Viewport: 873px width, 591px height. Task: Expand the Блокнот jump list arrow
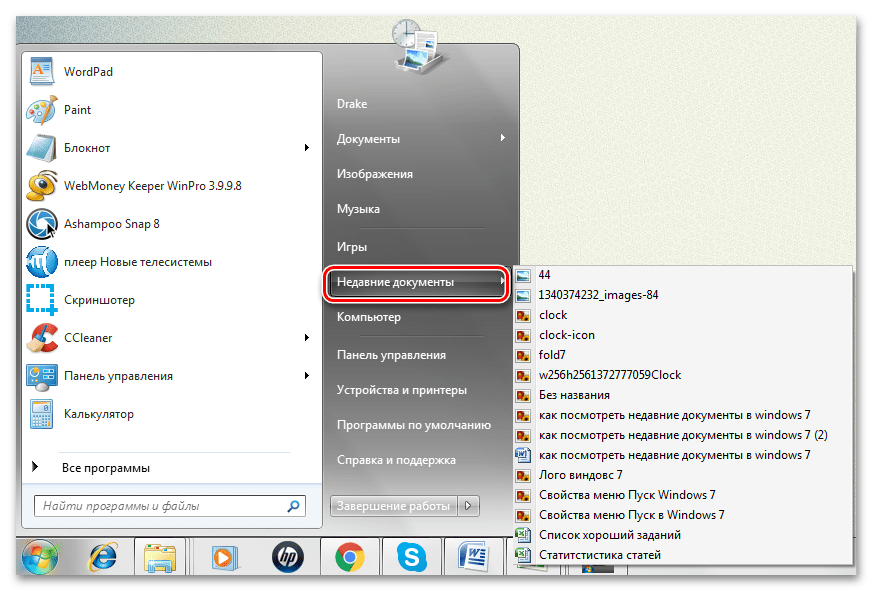[x=306, y=148]
